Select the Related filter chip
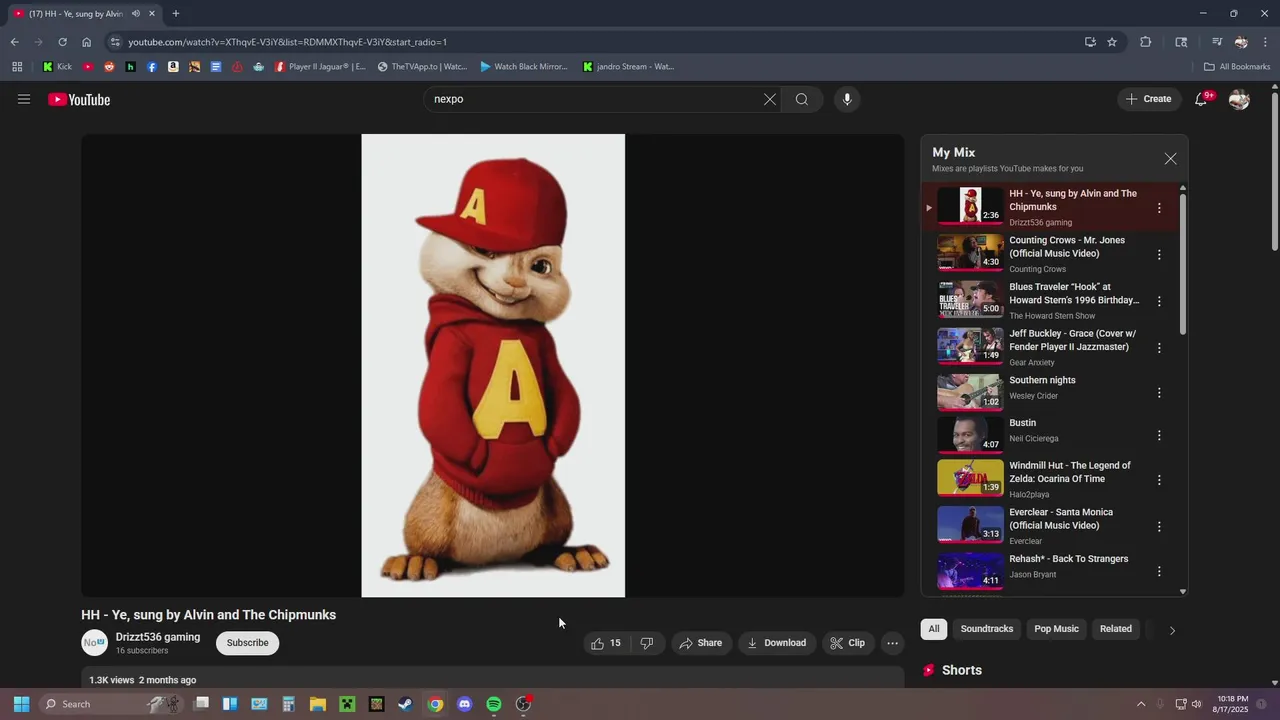 coord(1116,629)
